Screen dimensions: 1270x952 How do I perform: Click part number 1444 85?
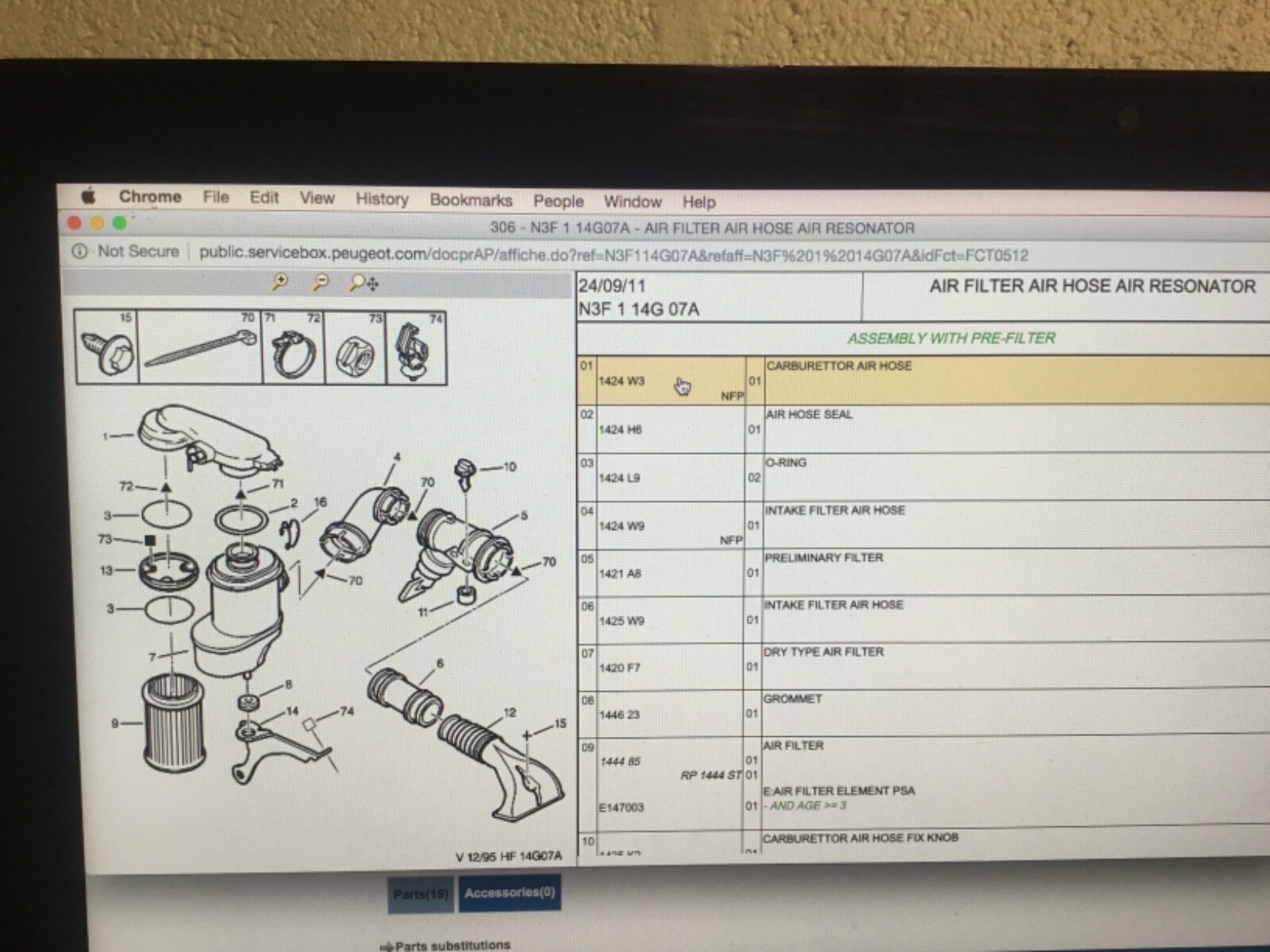tap(620, 761)
